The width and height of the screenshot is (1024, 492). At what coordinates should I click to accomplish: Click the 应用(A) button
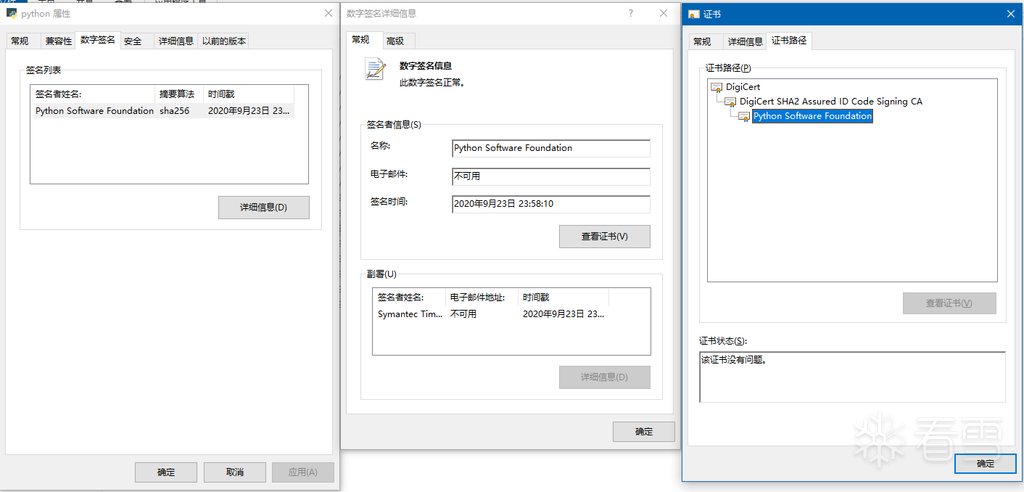(303, 472)
